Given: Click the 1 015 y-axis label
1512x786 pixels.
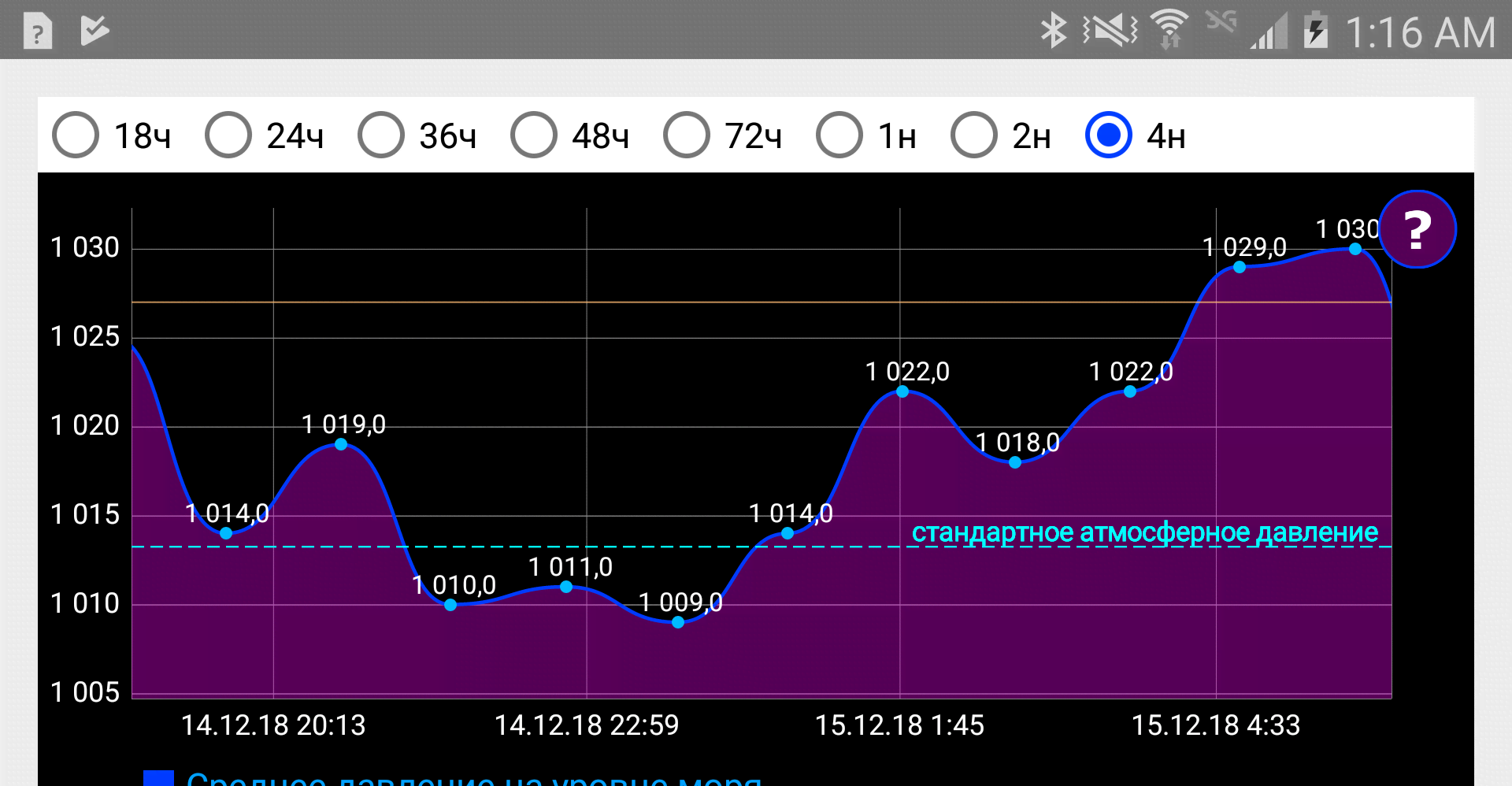Looking at the screenshot, I should click(x=85, y=514).
